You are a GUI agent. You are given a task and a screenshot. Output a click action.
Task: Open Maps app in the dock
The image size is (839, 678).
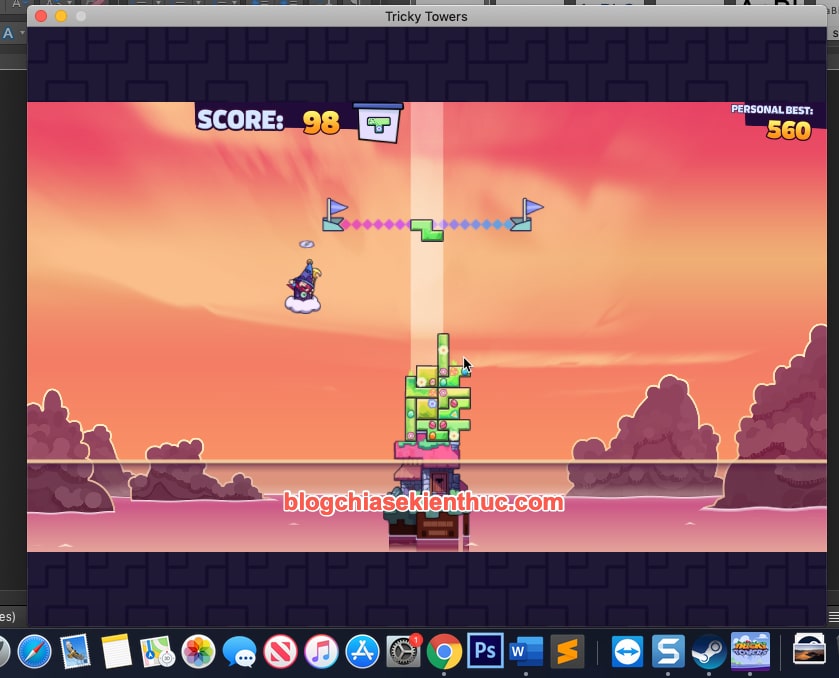coord(157,652)
